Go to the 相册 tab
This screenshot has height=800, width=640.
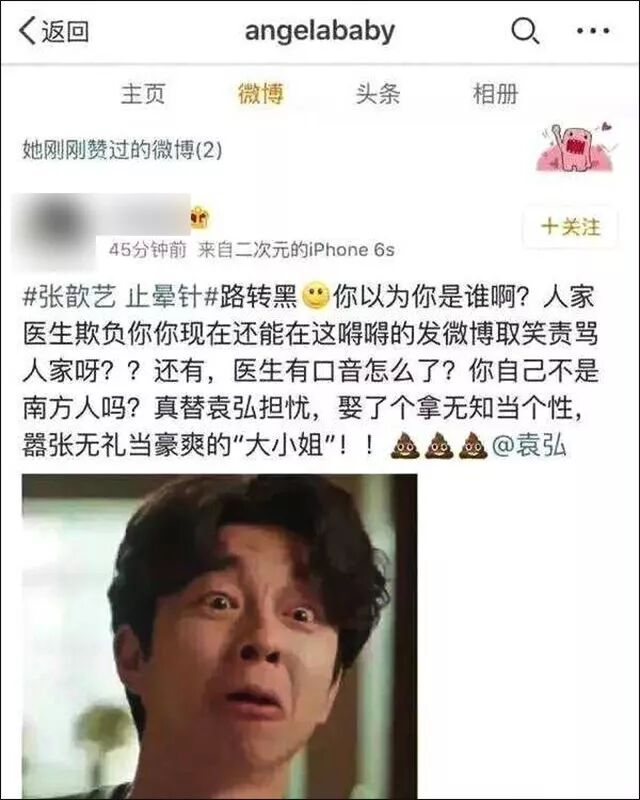click(495, 94)
